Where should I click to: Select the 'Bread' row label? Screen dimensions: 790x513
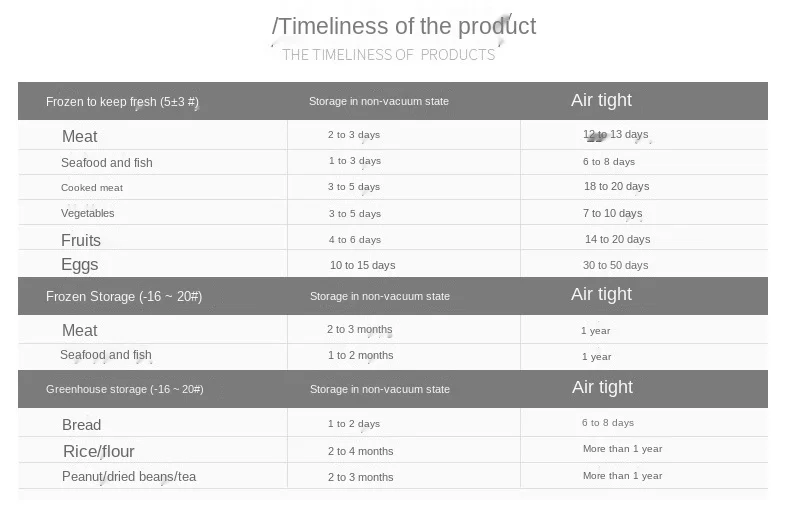pyautogui.click(x=82, y=425)
